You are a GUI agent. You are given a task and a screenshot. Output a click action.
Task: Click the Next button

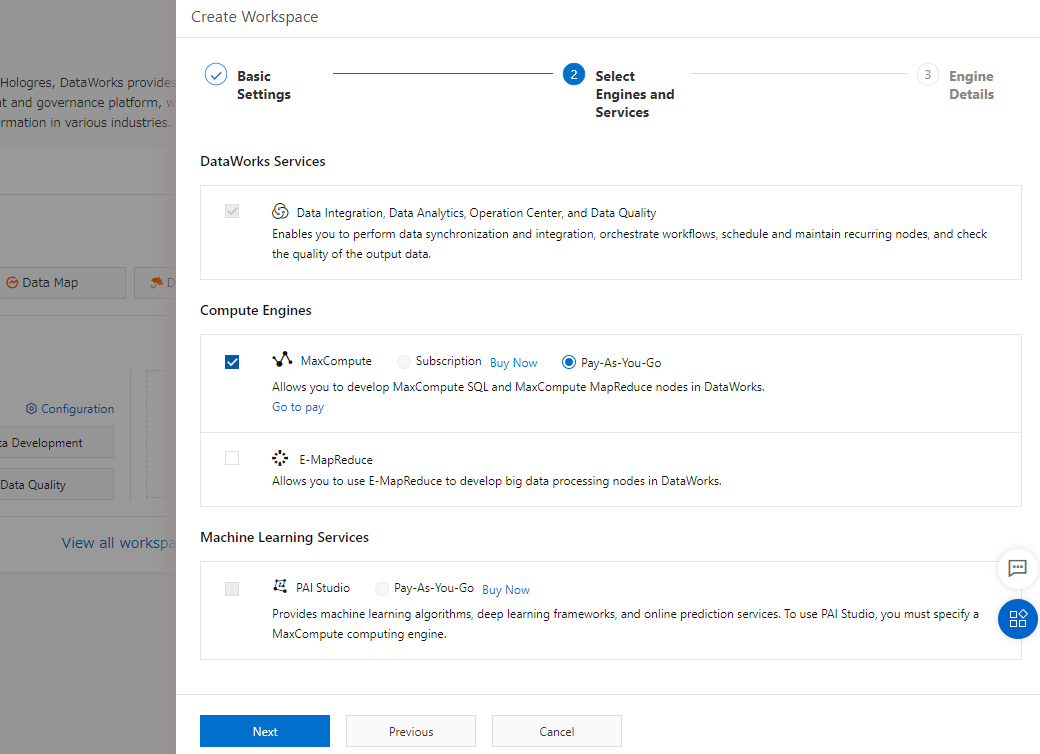(x=265, y=731)
